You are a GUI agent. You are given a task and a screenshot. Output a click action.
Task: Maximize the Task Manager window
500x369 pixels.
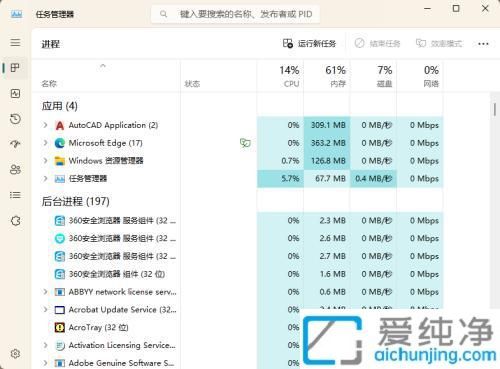[456, 8]
